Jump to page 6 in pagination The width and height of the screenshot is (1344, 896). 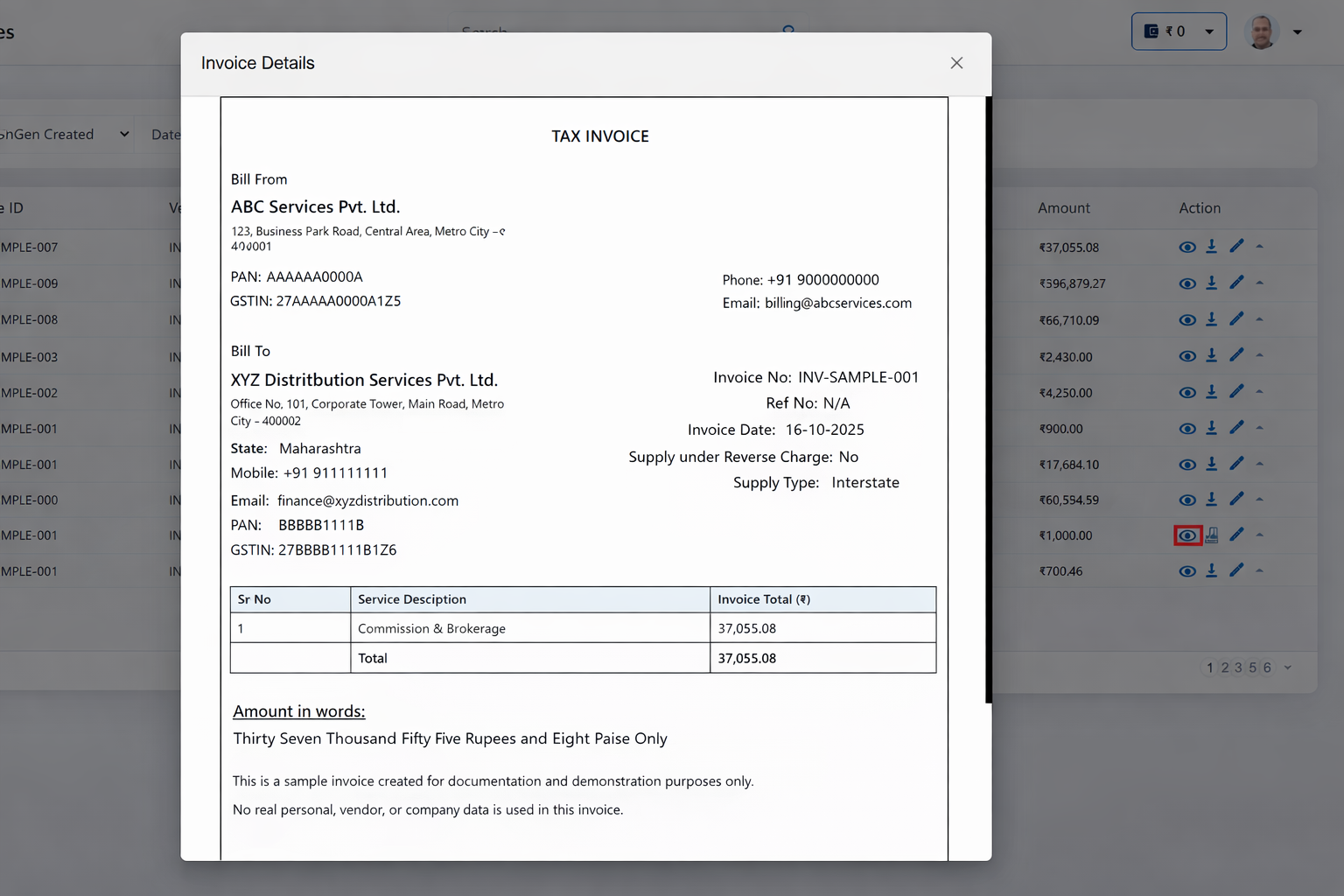(x=1267, y=668)
